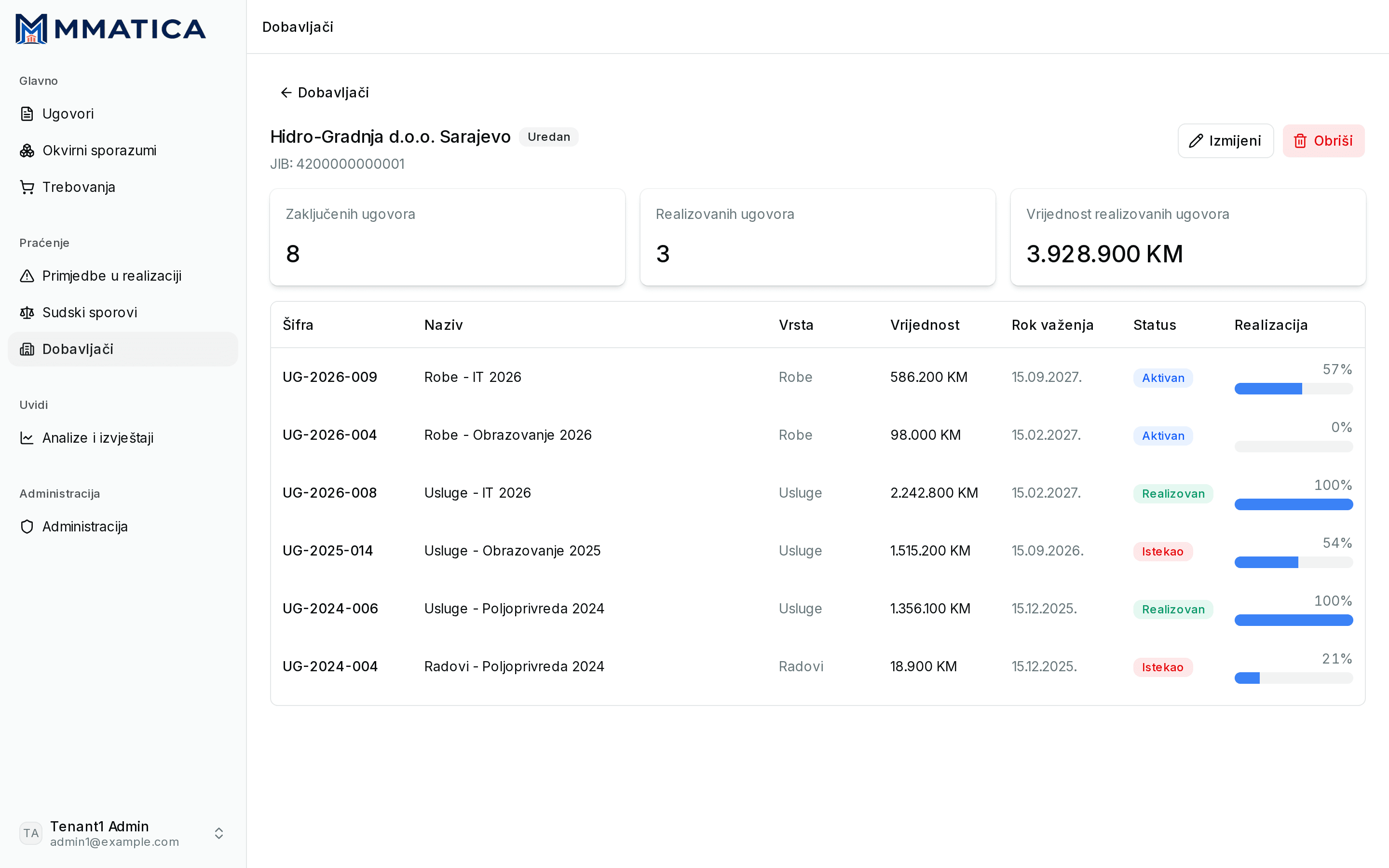Click the MMATICA logo
Screen dimensions: 1389x868
pyautogui.click(x=111, y=29)
